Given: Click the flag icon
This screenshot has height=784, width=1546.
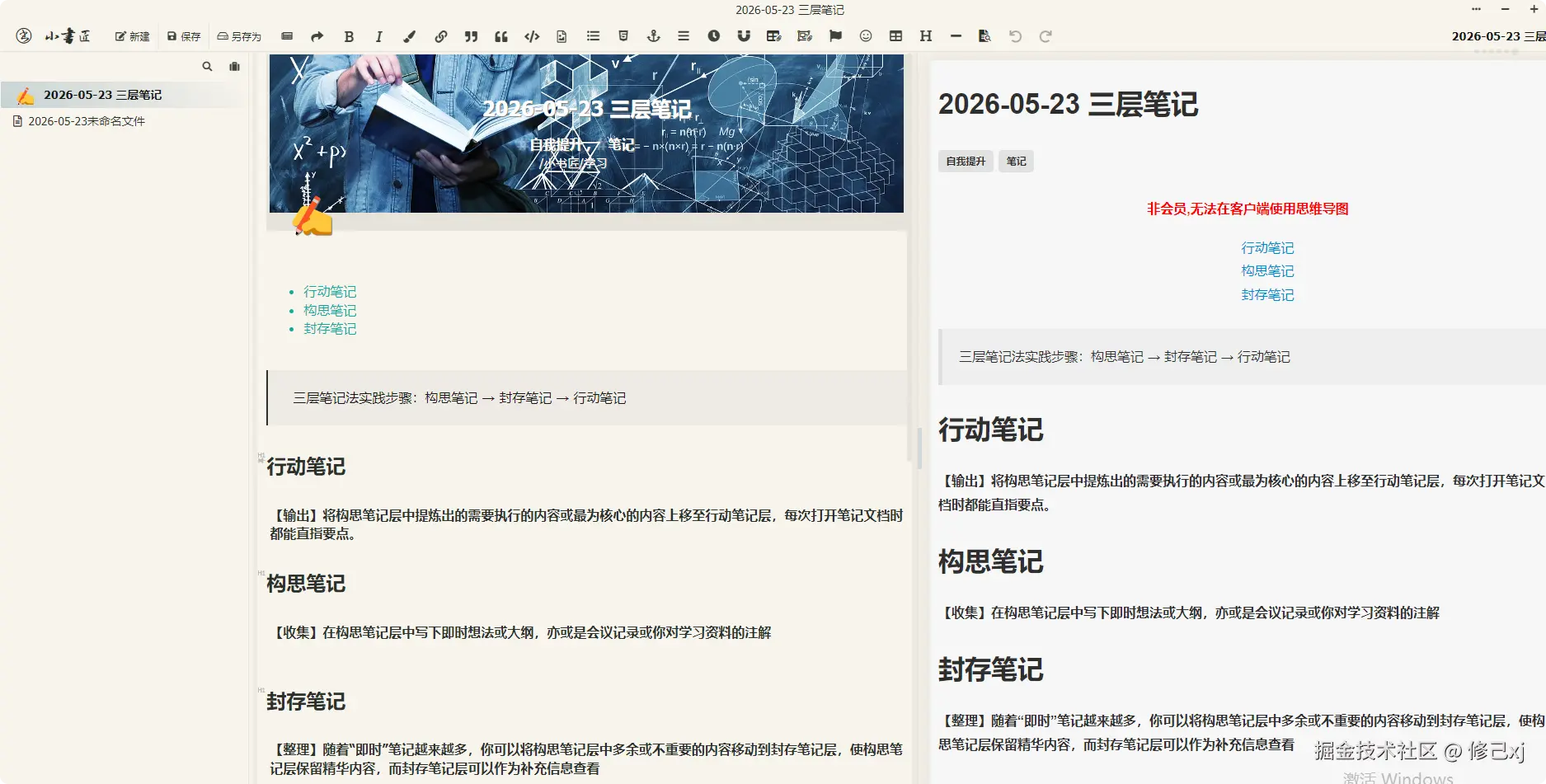Looking at the screenshot, I should click(835, 36).
